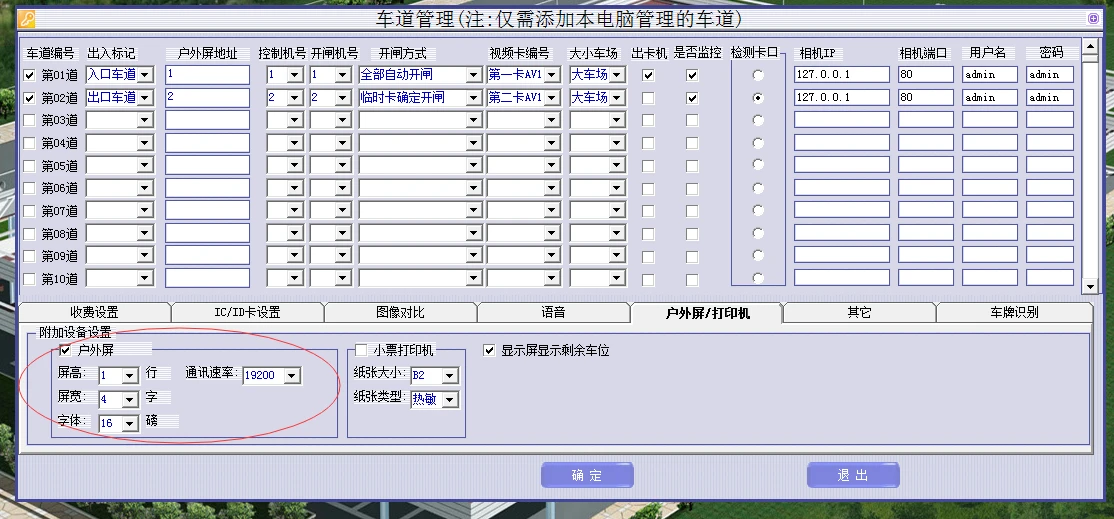1114x519 pixels.
Task: Open 开闸机号 dropdown for 第02道
Action: pos(342,98)
